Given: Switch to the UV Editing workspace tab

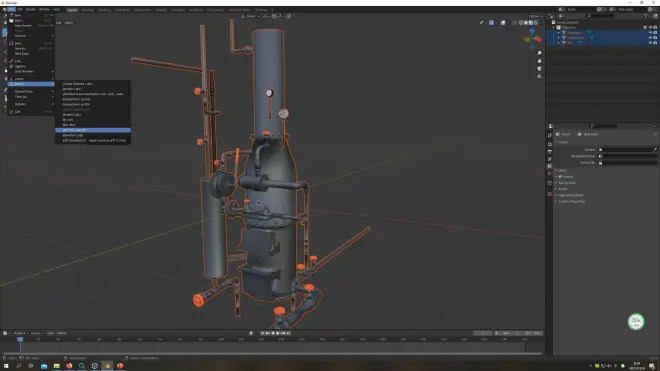Looking at the screenshot, I should coord(122,10).
